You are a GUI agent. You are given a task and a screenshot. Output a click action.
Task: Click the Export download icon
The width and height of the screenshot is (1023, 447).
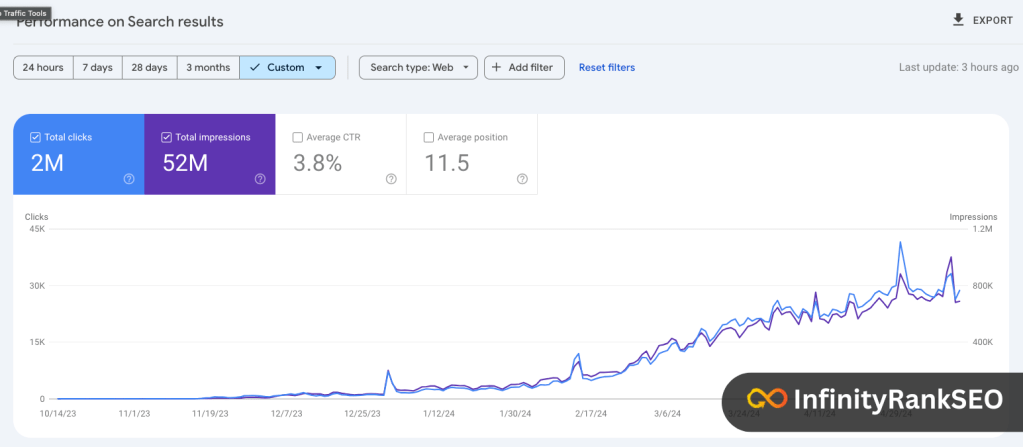coord(958,20)
